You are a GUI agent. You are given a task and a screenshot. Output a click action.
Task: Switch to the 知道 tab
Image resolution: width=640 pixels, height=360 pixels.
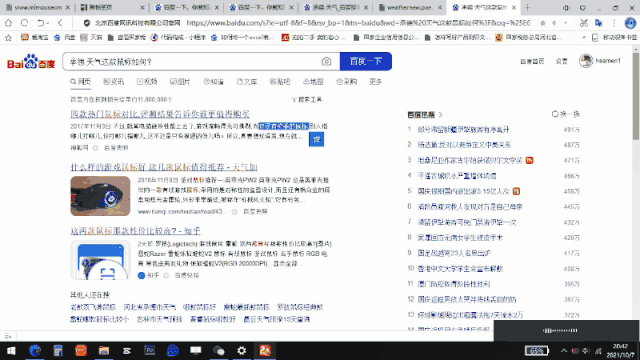pyautogui.click(x=213, y=82)
